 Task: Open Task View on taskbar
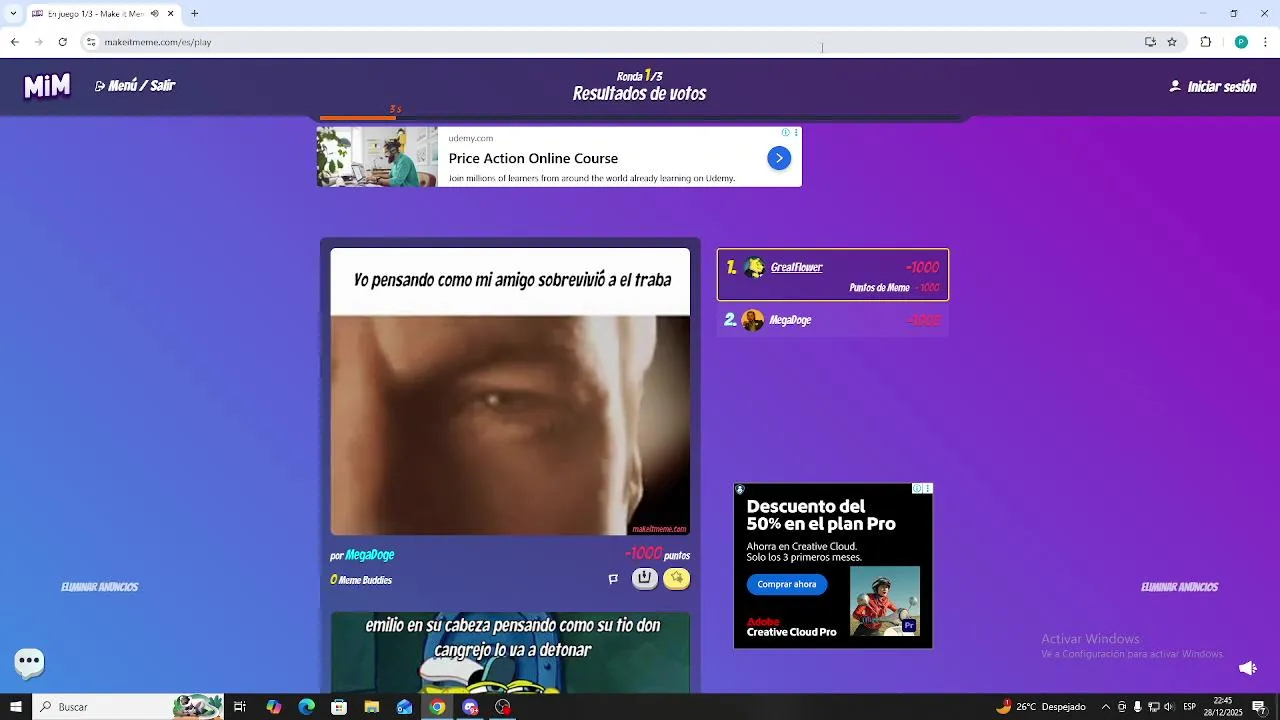click(x=240, y=707)
